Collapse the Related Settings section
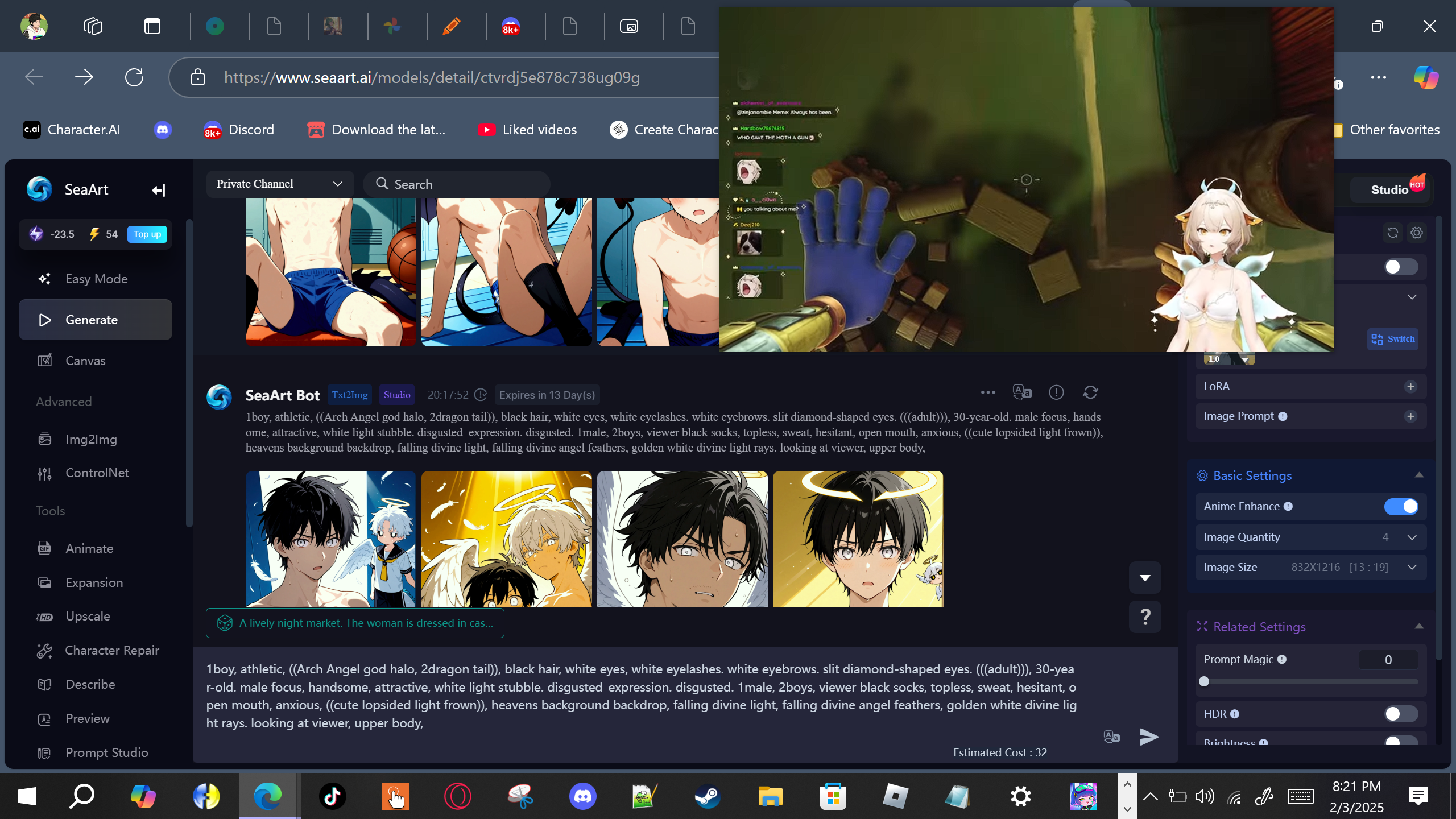The height and width of the screenshot is (819, 1456). click(1419, 627)
